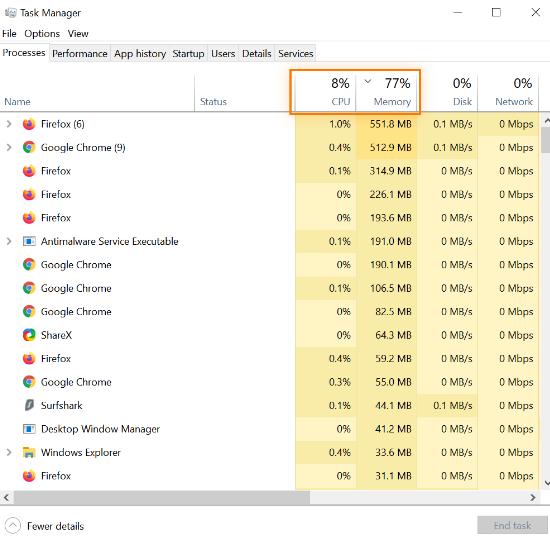This screenshot has width=550, height=541.
Task: Click the 512.9 MB memory cell
Action: pyautogui.click(x=387, y=147)
